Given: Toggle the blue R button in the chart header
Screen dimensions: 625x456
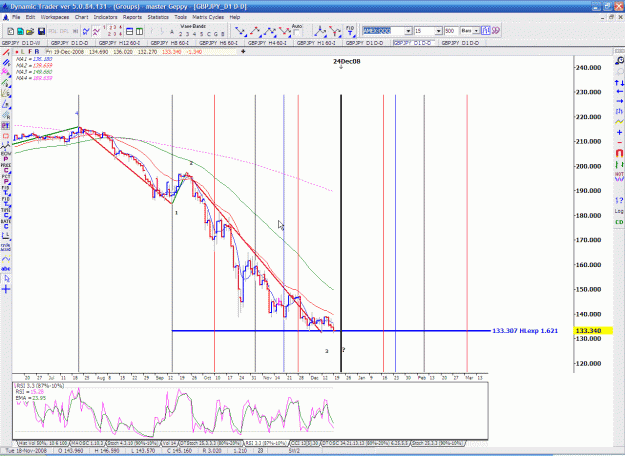Looking at the screenshot, I should point(37,52).
